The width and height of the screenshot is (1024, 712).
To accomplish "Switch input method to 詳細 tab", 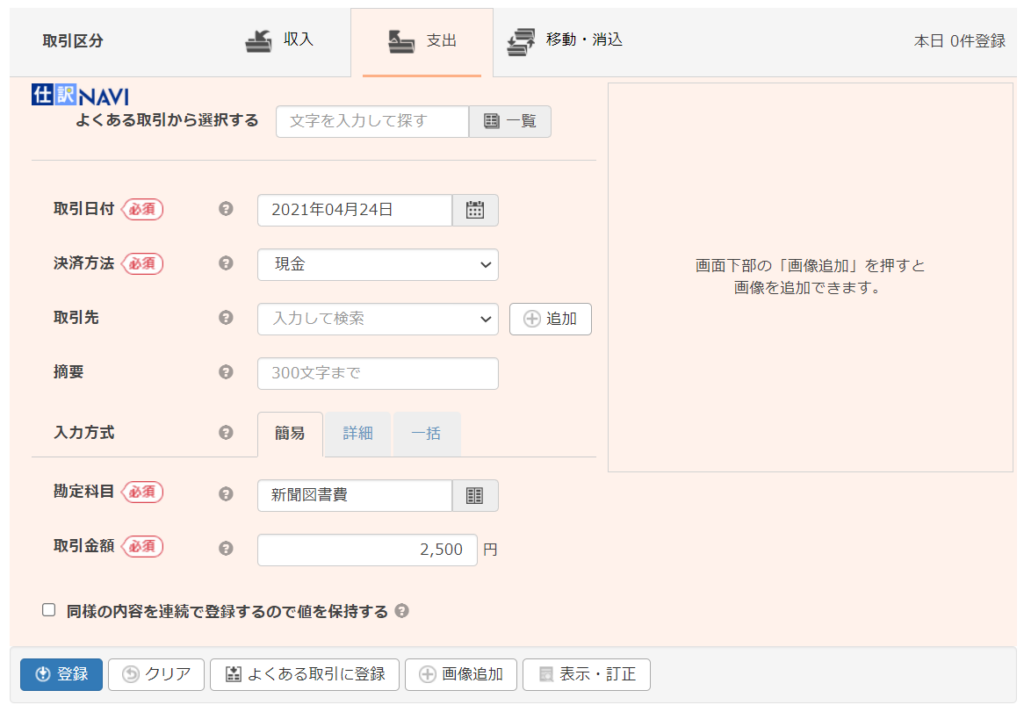I will pyautogui.click(x=358, y=434).
